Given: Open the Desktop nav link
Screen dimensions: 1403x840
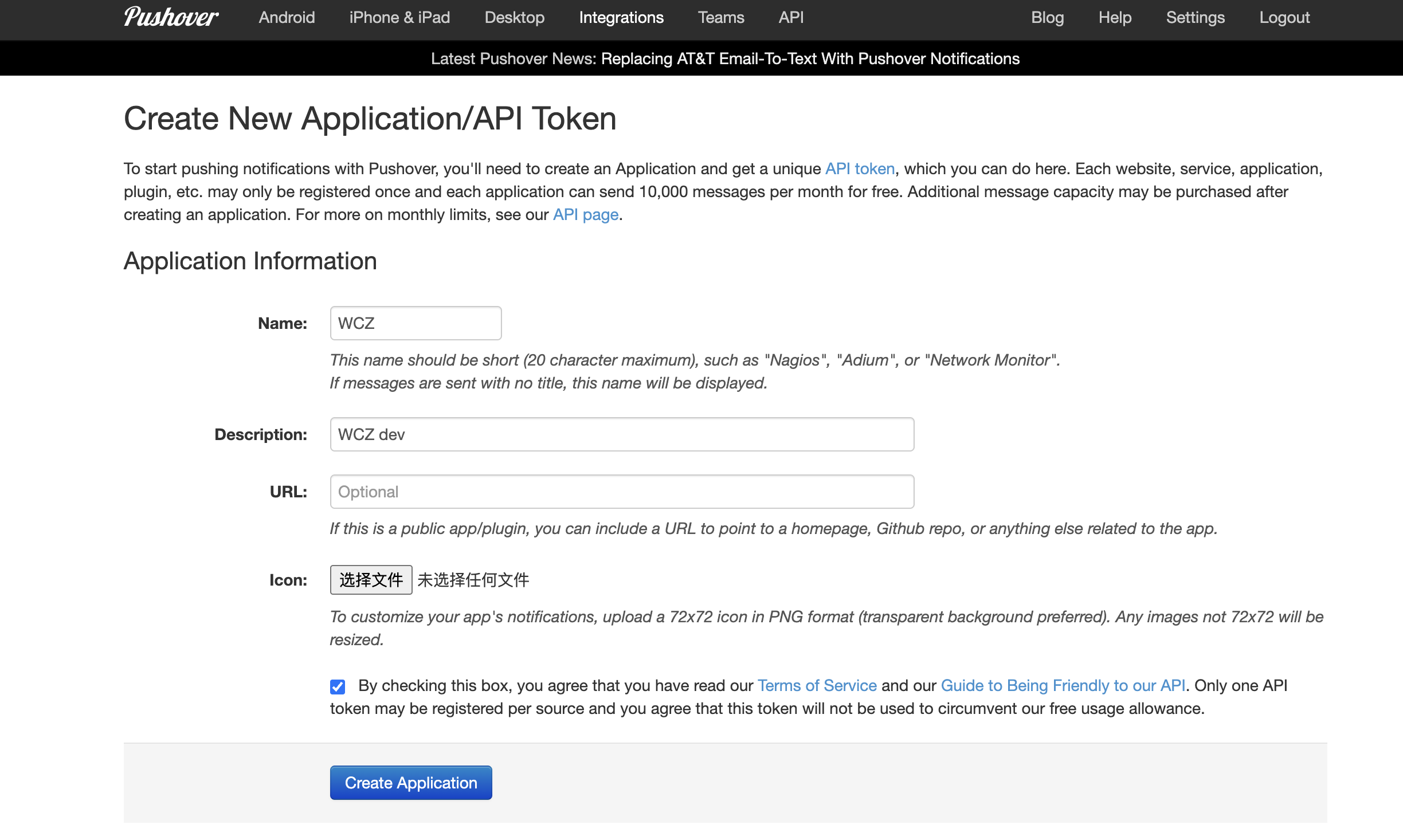Looking at the screenshot, I should [514, 17].
